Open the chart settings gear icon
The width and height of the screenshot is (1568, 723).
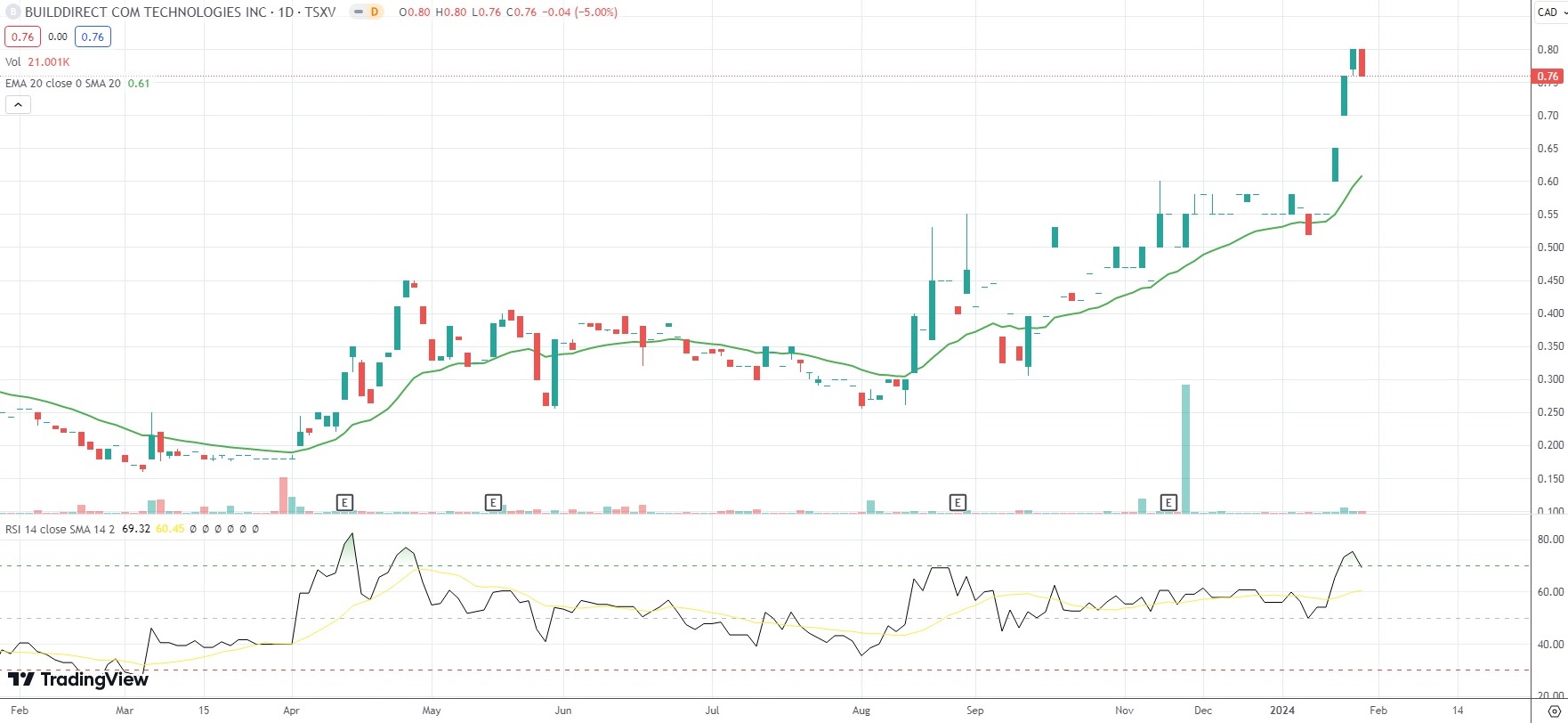pos(1554,711)
